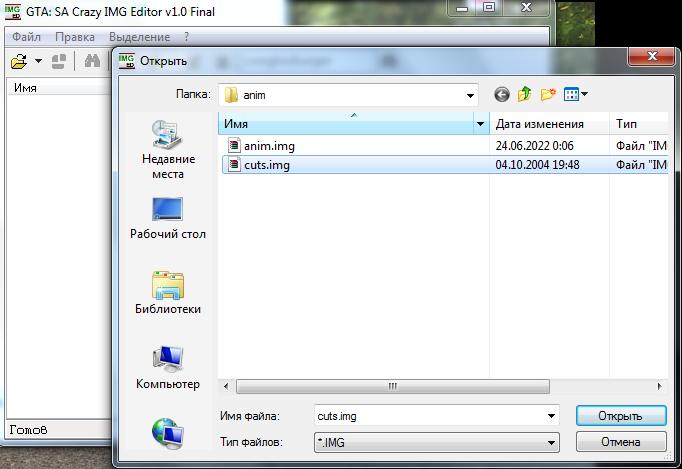Expand the Имя файла dropdown arrow

click(551, 416)
